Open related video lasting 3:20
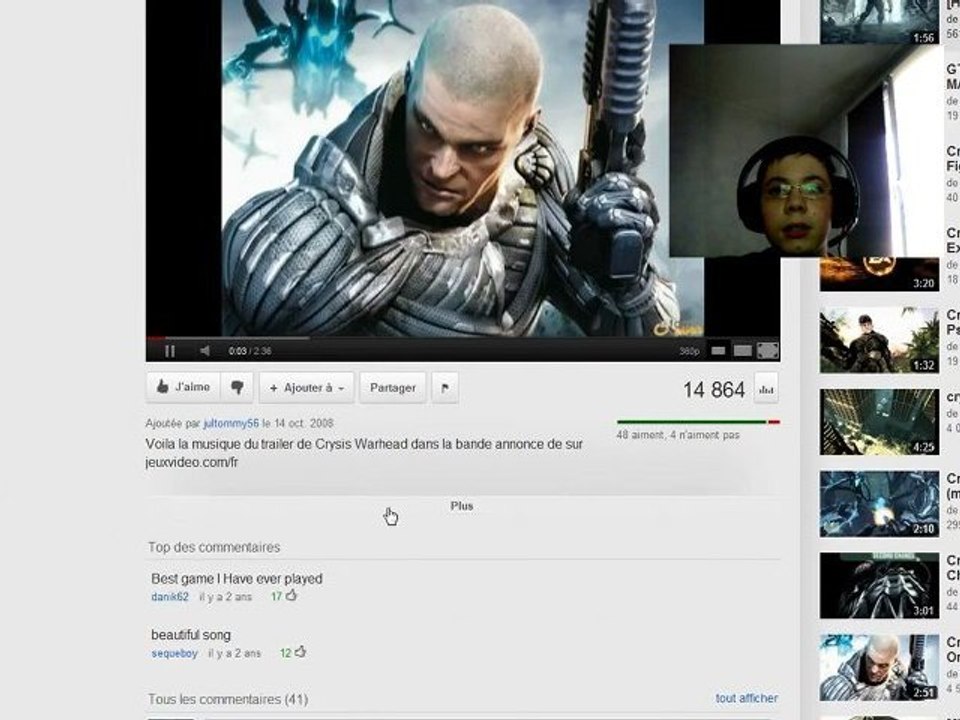The image size is (960, 720). tap(879, 274)
